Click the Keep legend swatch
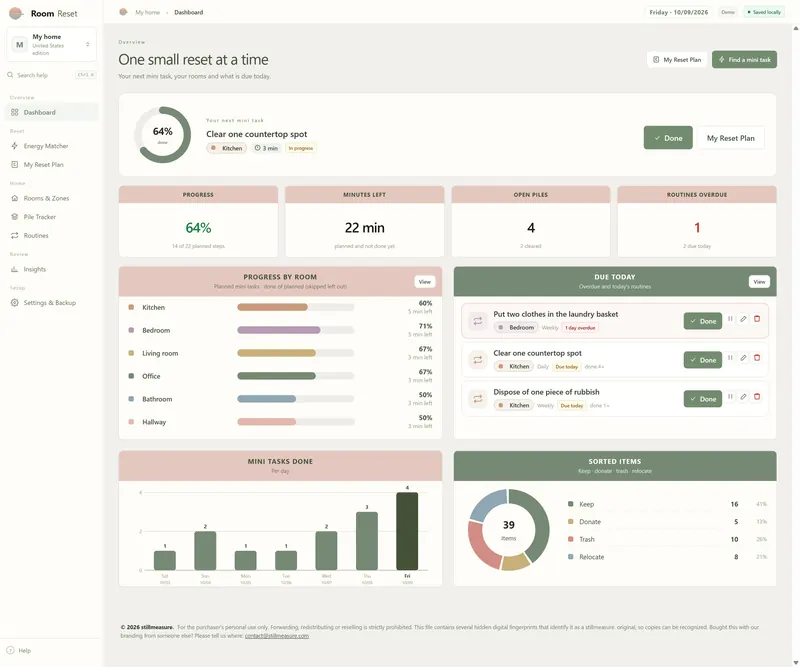 tap(570, 504)
